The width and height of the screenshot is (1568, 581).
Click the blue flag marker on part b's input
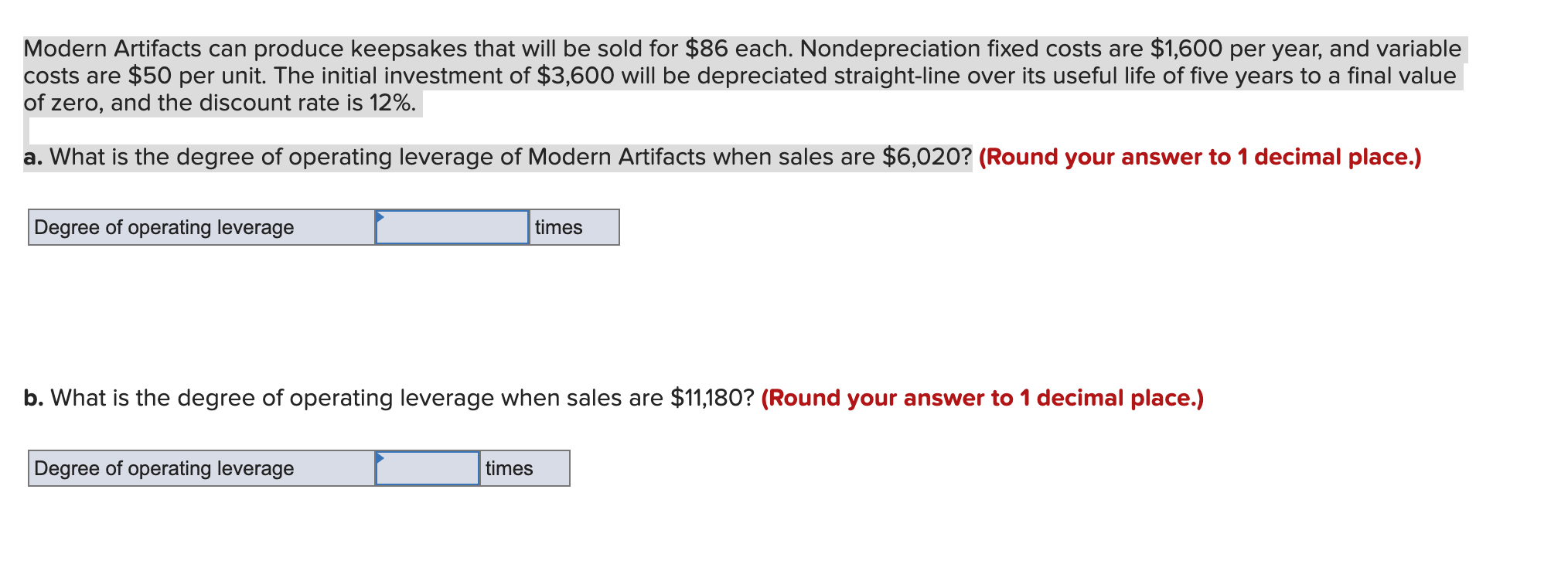coord(379,457)
